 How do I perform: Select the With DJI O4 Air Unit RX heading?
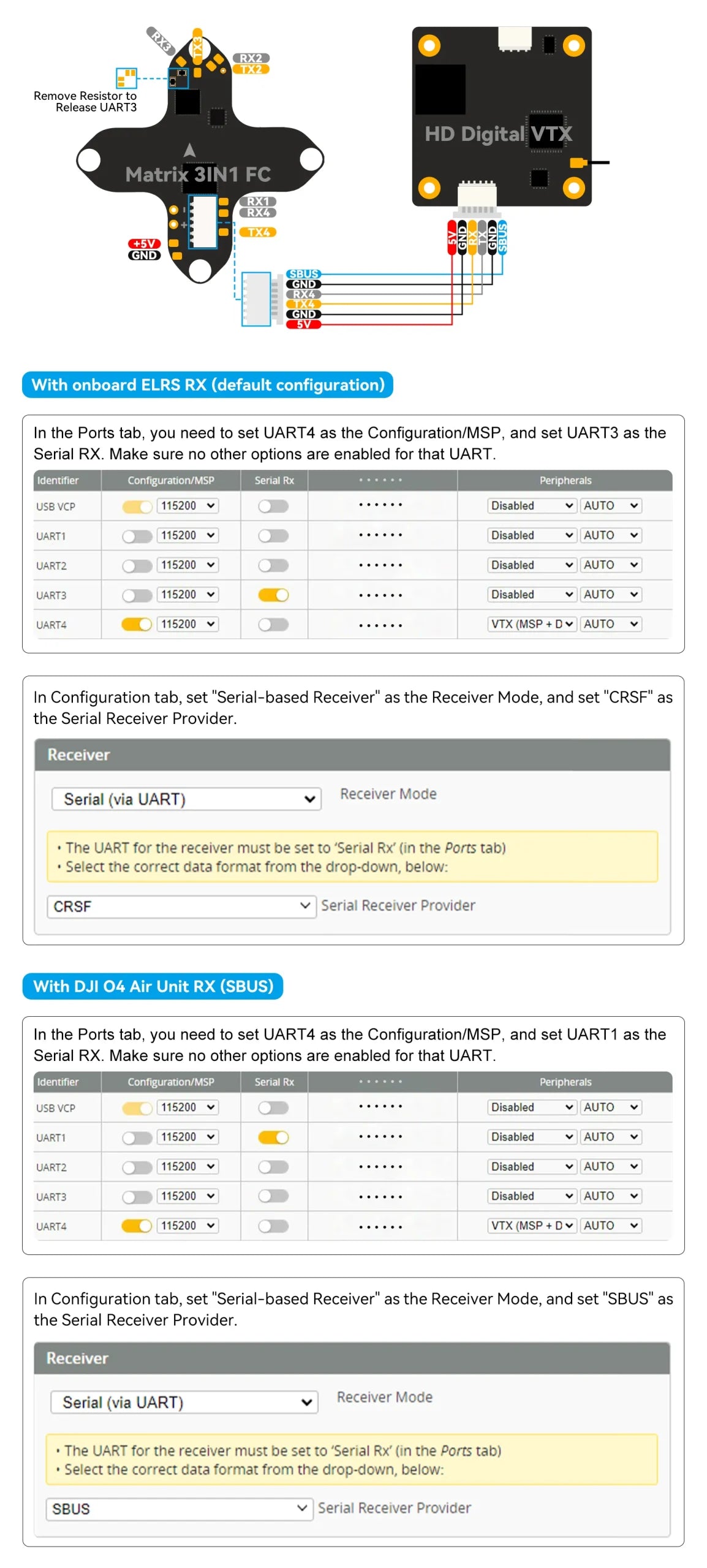coord(153,986)
